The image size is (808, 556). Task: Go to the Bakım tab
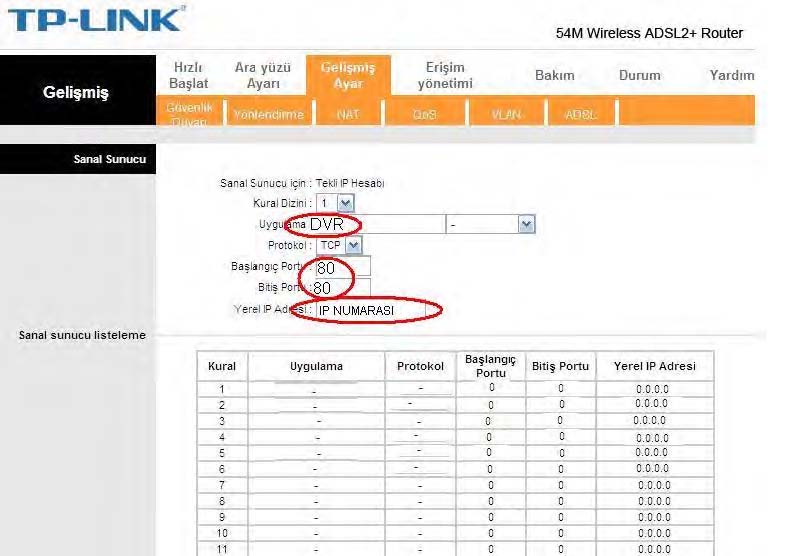555,75
